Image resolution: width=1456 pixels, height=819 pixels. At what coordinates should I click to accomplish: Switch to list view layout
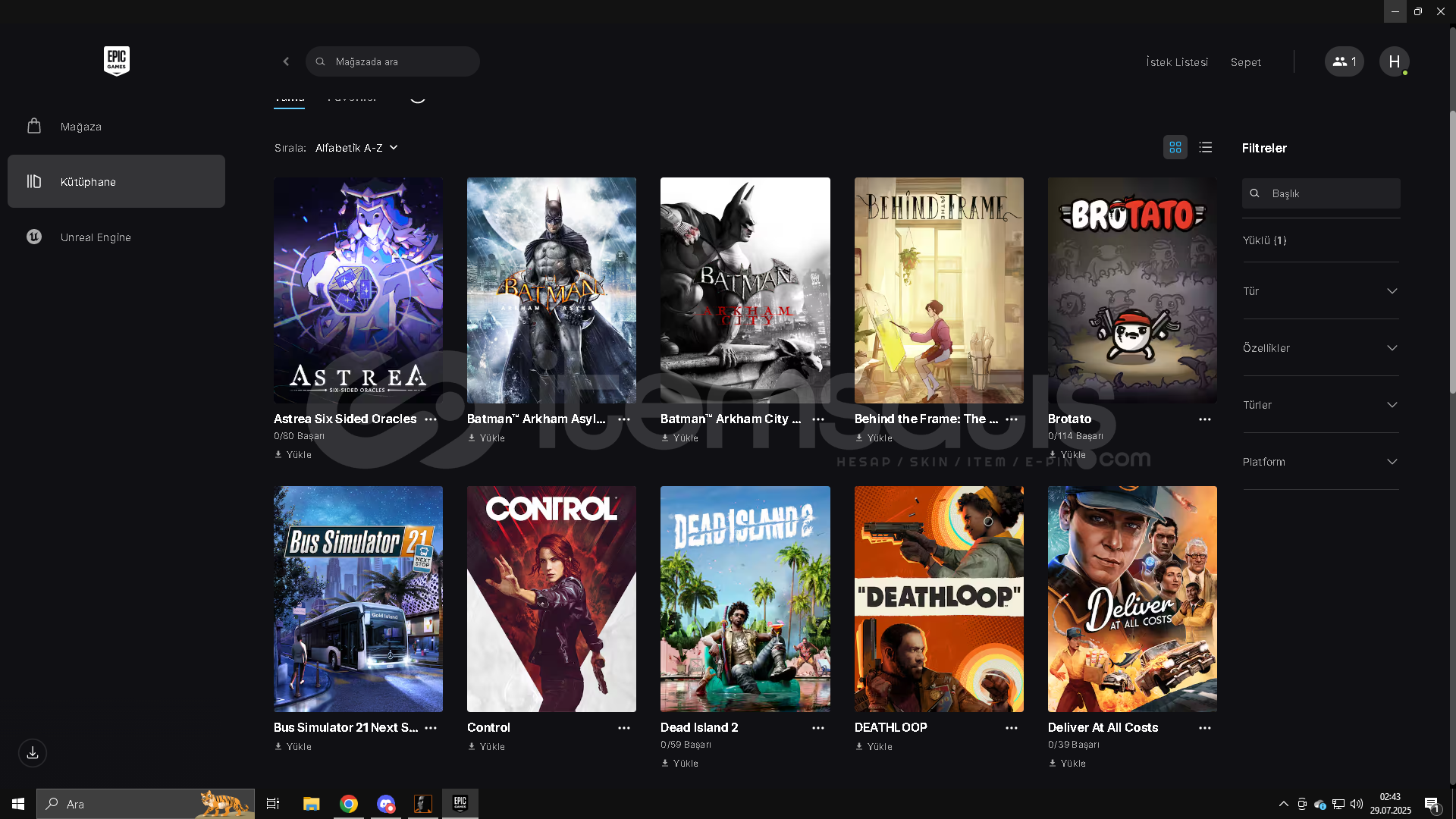(x=1206, y=147)
